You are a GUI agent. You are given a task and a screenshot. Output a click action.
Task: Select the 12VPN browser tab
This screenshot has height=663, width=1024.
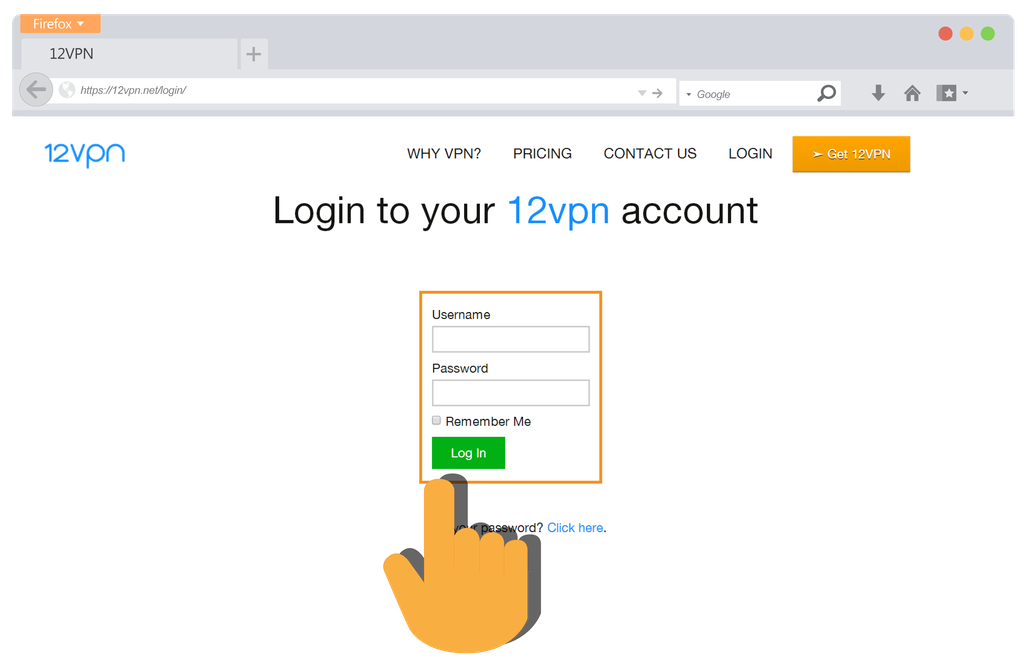[x=129, y=54]
